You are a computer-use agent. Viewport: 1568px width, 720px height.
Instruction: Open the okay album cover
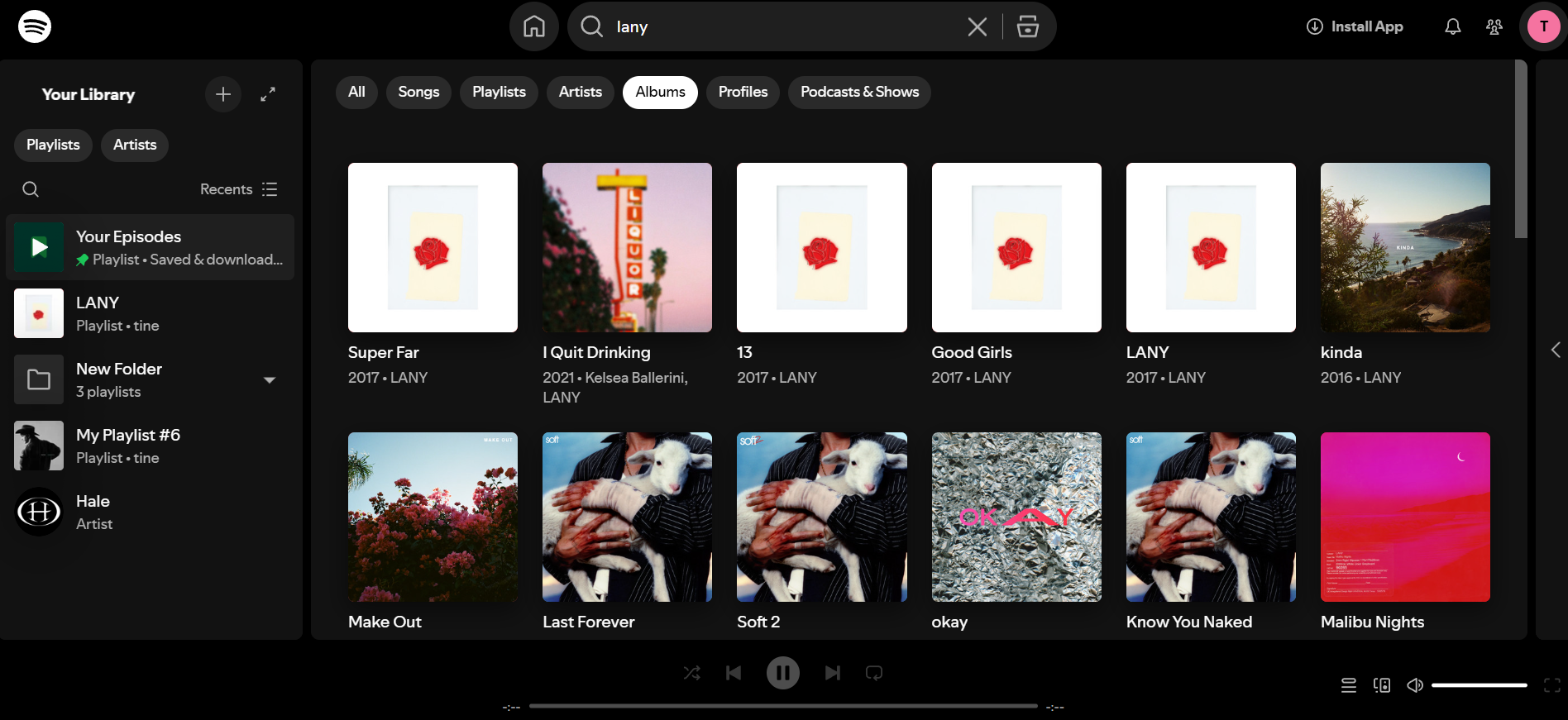pyautogui.click(x=1016, y=517)
